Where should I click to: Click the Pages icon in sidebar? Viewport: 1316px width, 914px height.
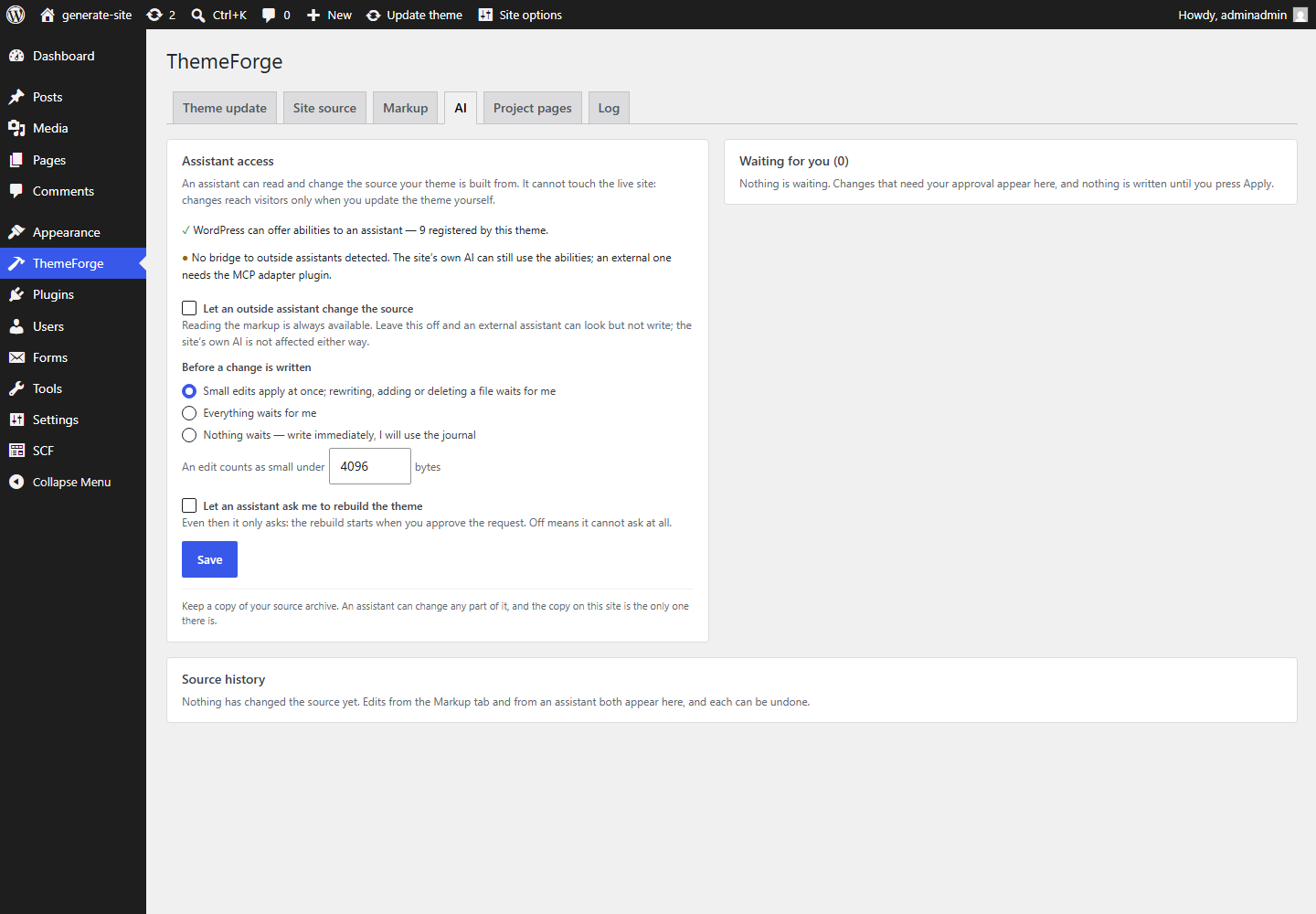pyautogui.click(x=16, y=160)
